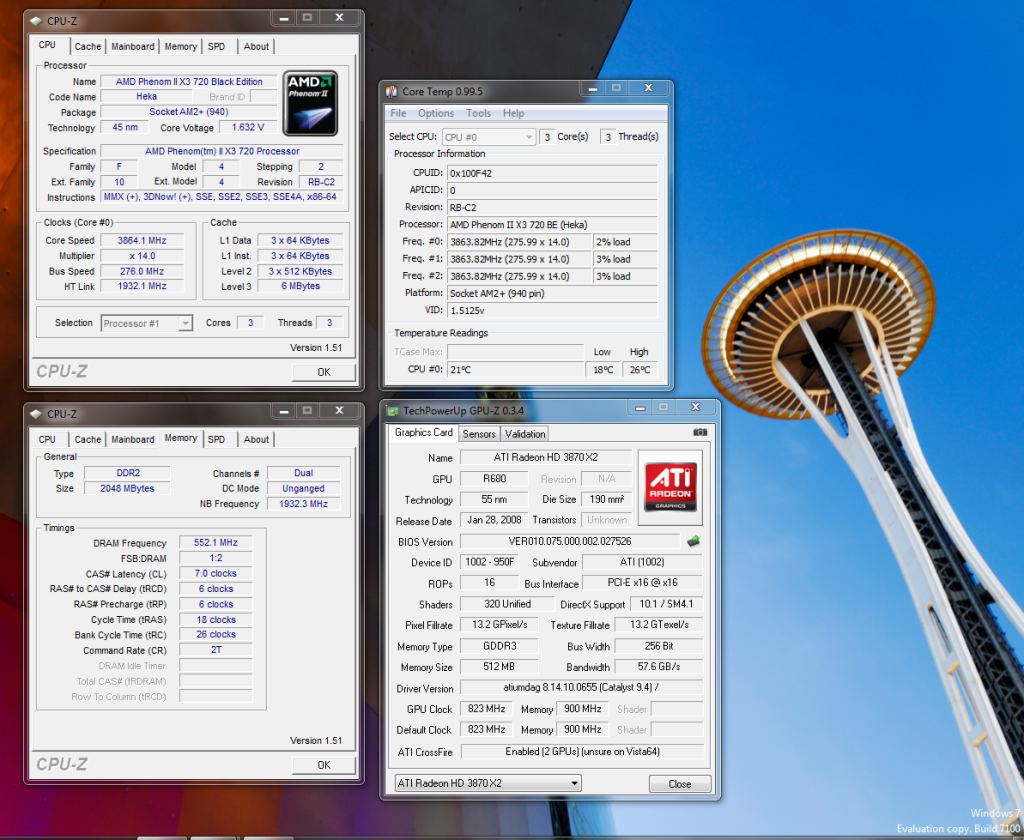Click the Bus Speed 276.0 MHz value

tap(142, 271)
